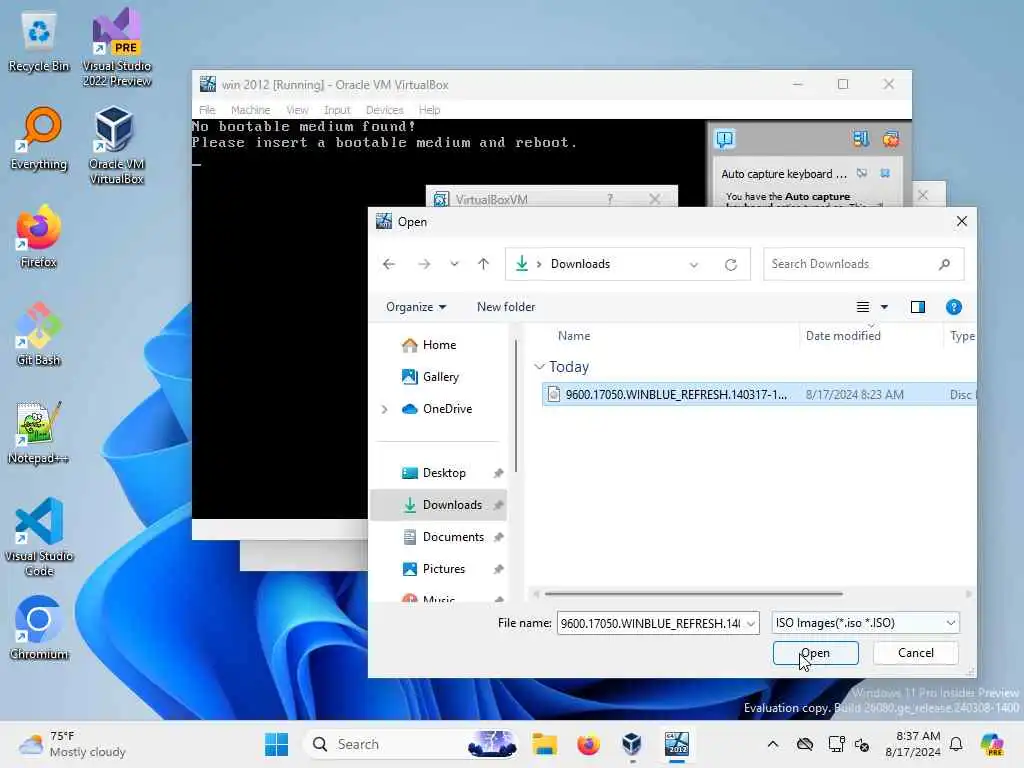
Task: Open the Help menu in VirtualBox
Action: 429,110
